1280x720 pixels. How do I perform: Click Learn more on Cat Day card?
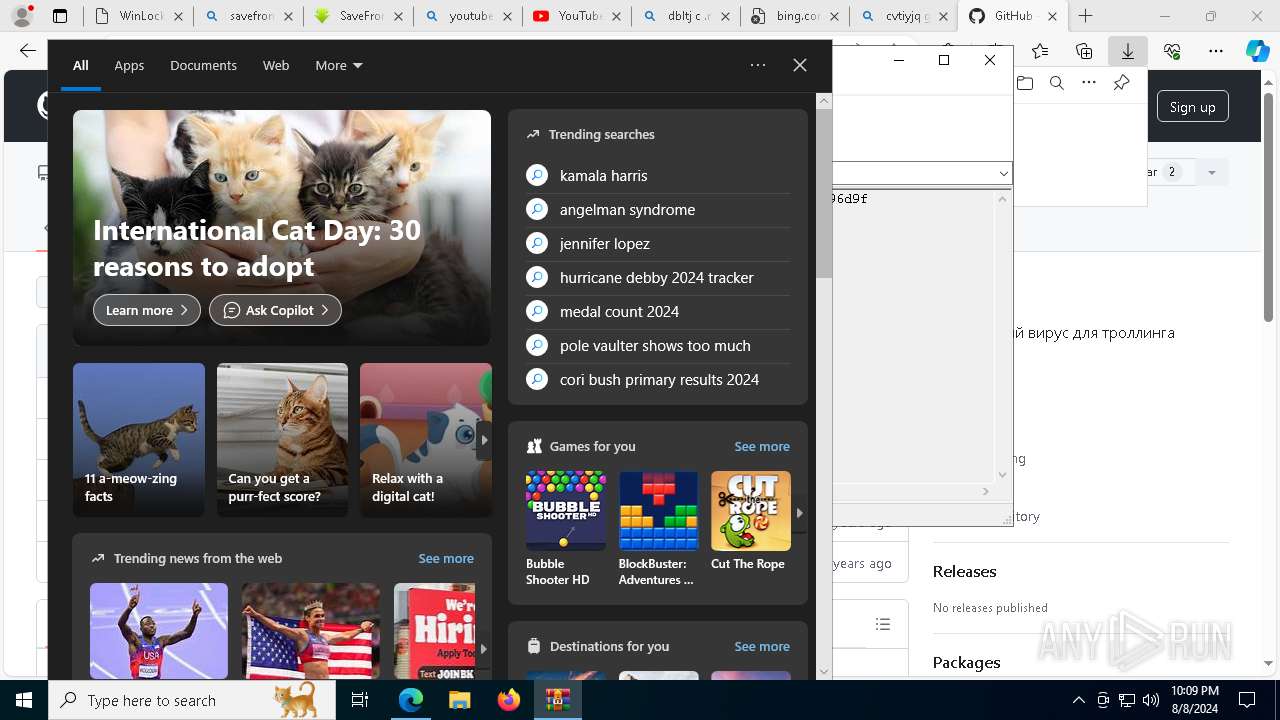[147, 310]
